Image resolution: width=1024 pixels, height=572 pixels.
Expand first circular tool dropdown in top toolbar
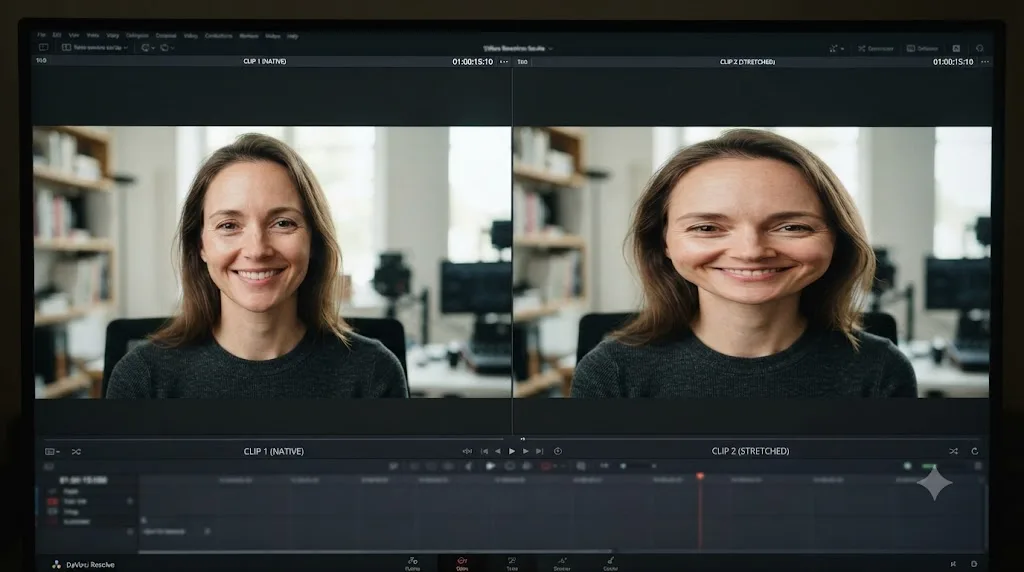149,48
